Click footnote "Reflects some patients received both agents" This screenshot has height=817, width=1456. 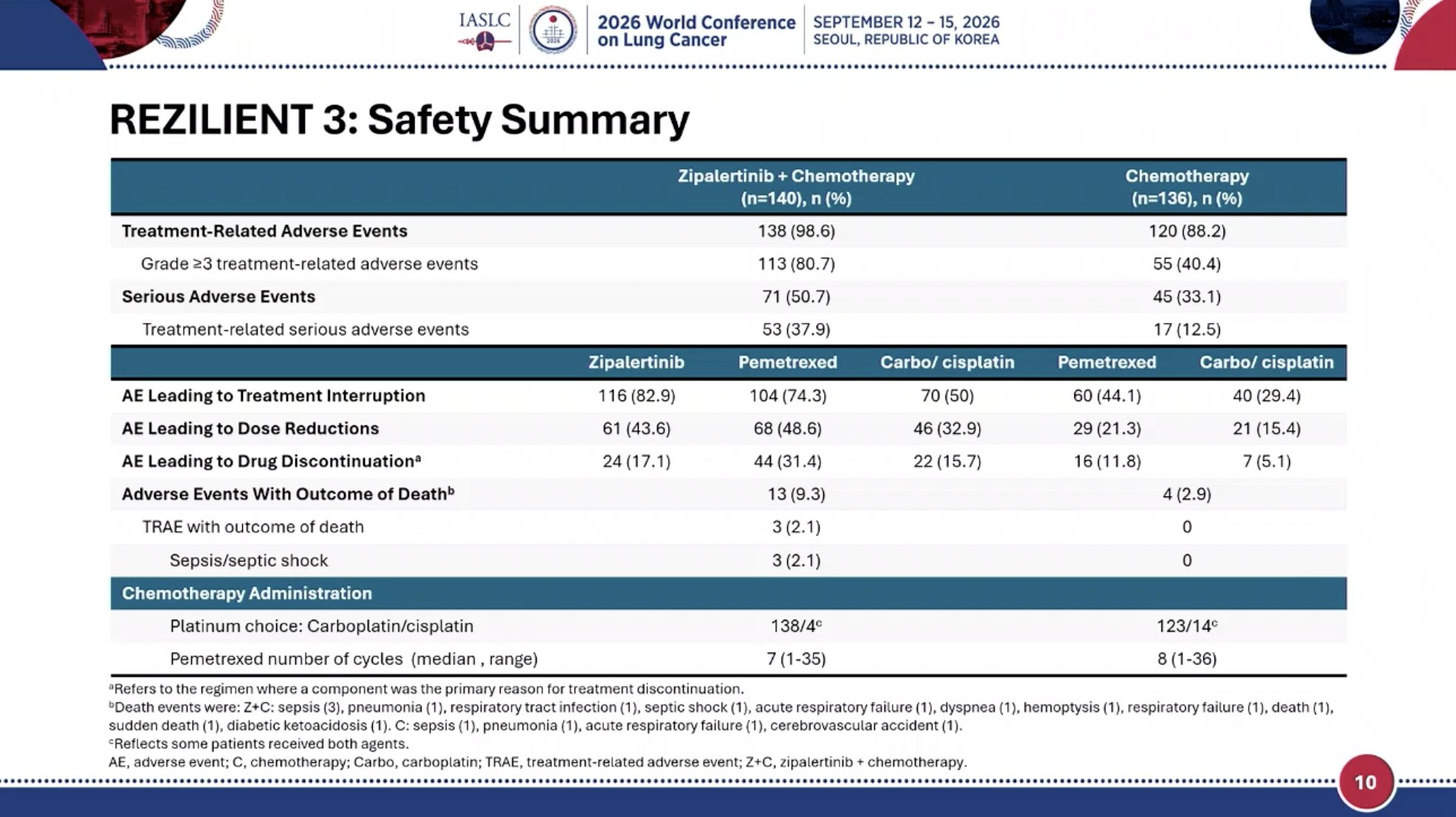(x=258, y=744)
